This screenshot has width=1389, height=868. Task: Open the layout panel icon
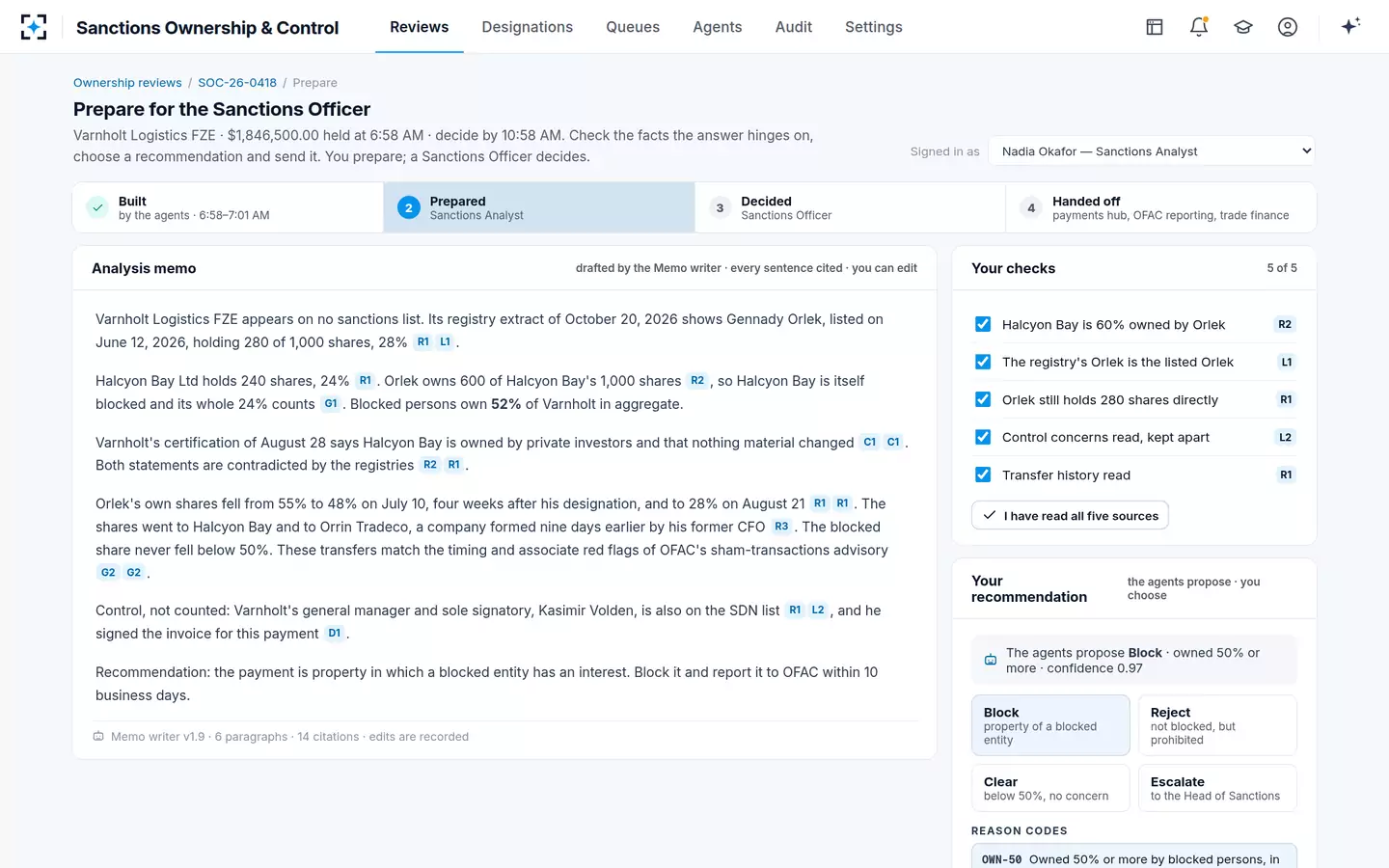pos(1155,27)
